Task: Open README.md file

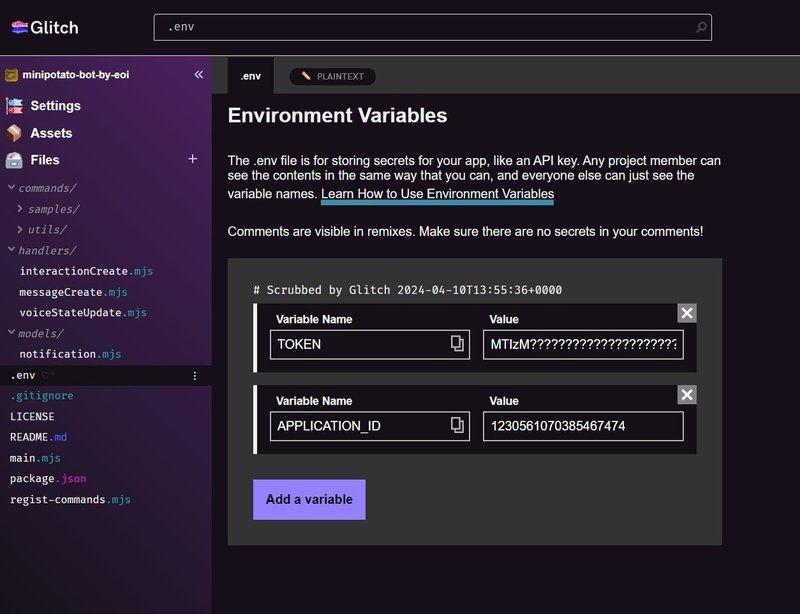Action: (x=38, y=437)
